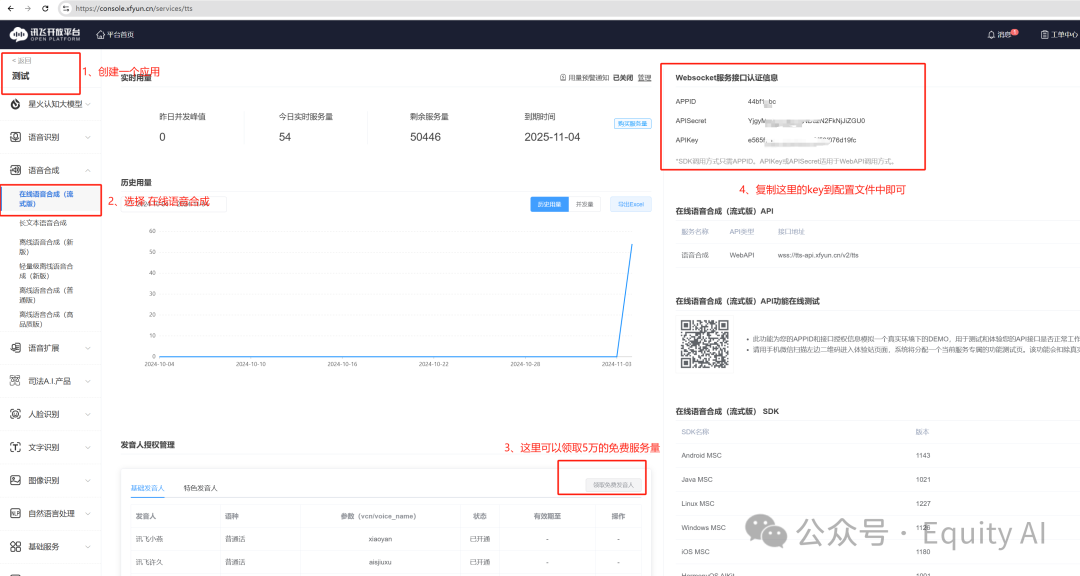Reload the page with the refresh icon
Viewport: 1080px width, 576px height.
tap(45, 8)
